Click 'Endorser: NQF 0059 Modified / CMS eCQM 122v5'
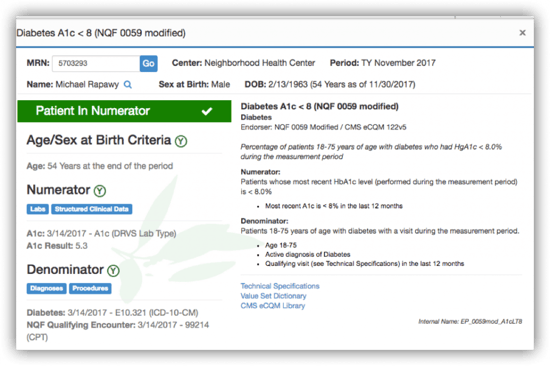The width and height of the screenshot is (550, 366). click(x=323, y=127)
